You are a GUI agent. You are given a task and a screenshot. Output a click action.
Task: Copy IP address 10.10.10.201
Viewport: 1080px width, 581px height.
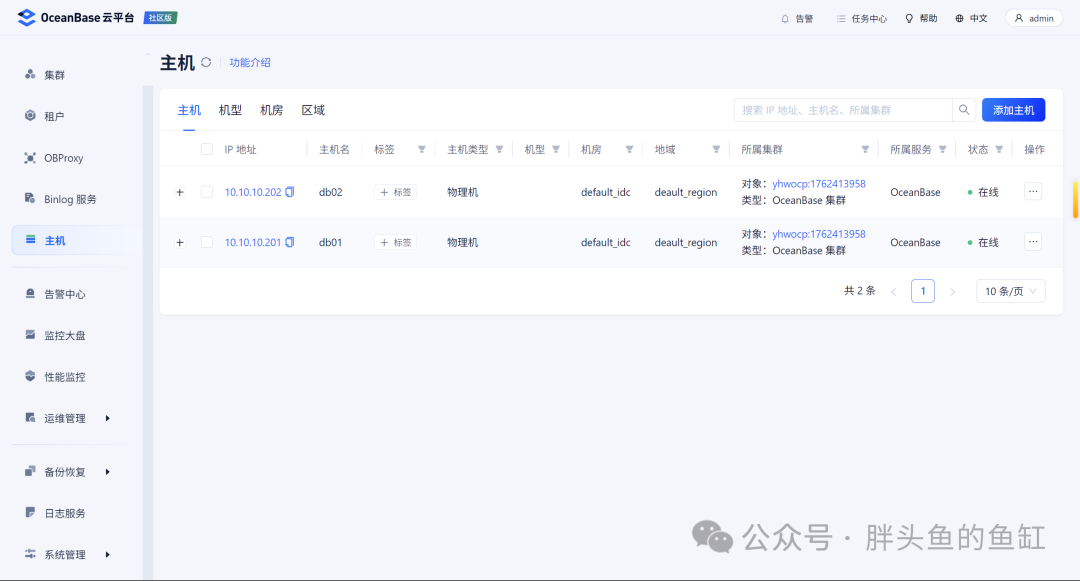(290, 242)
